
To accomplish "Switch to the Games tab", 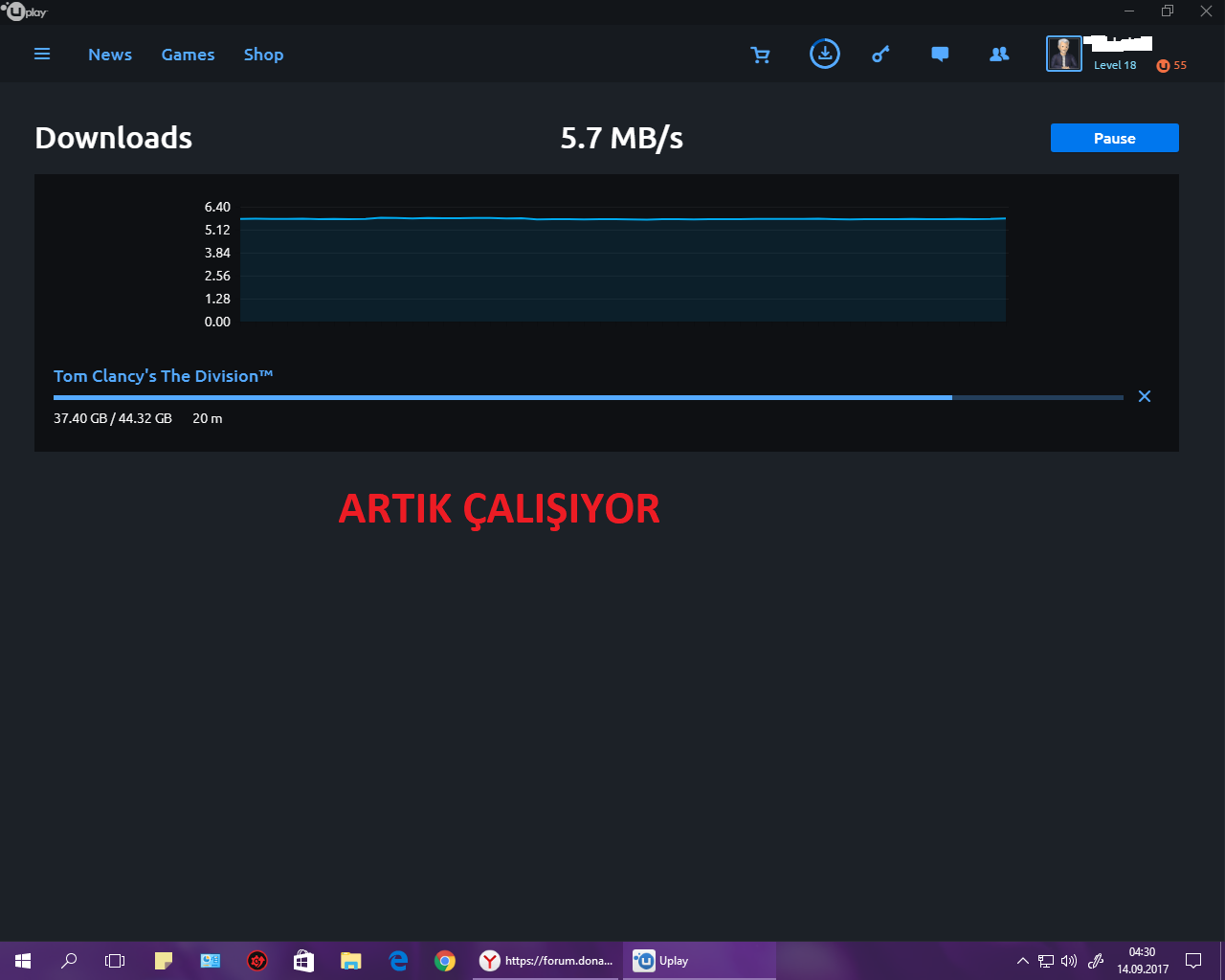I will pyautogui.click(x=188, y=55).
